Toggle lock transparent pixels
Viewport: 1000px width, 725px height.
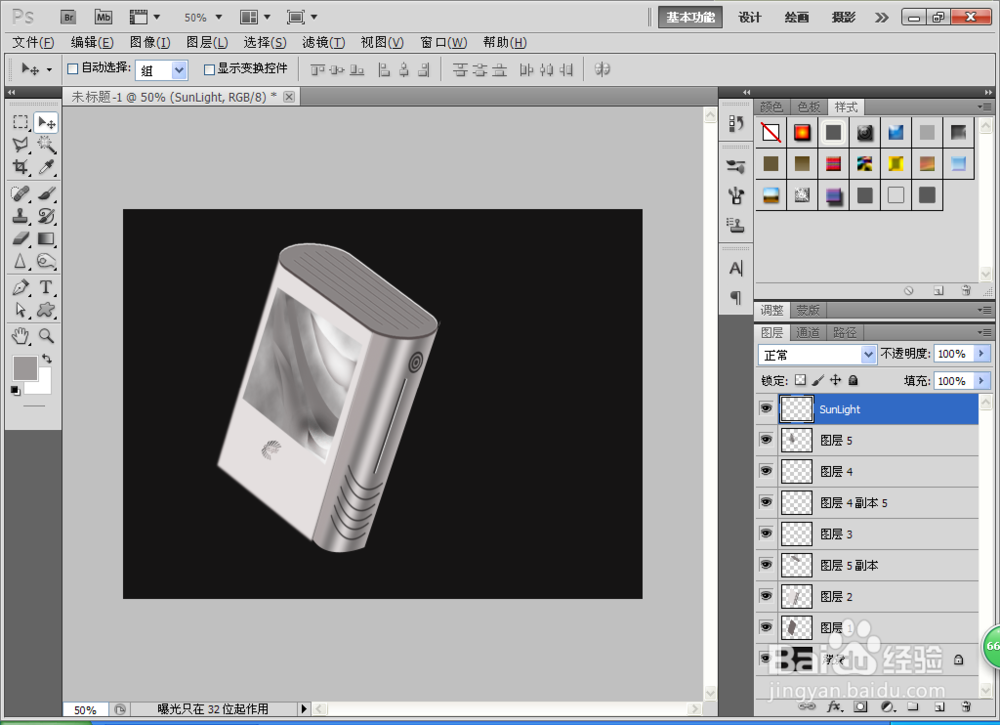tap(800, 381)
